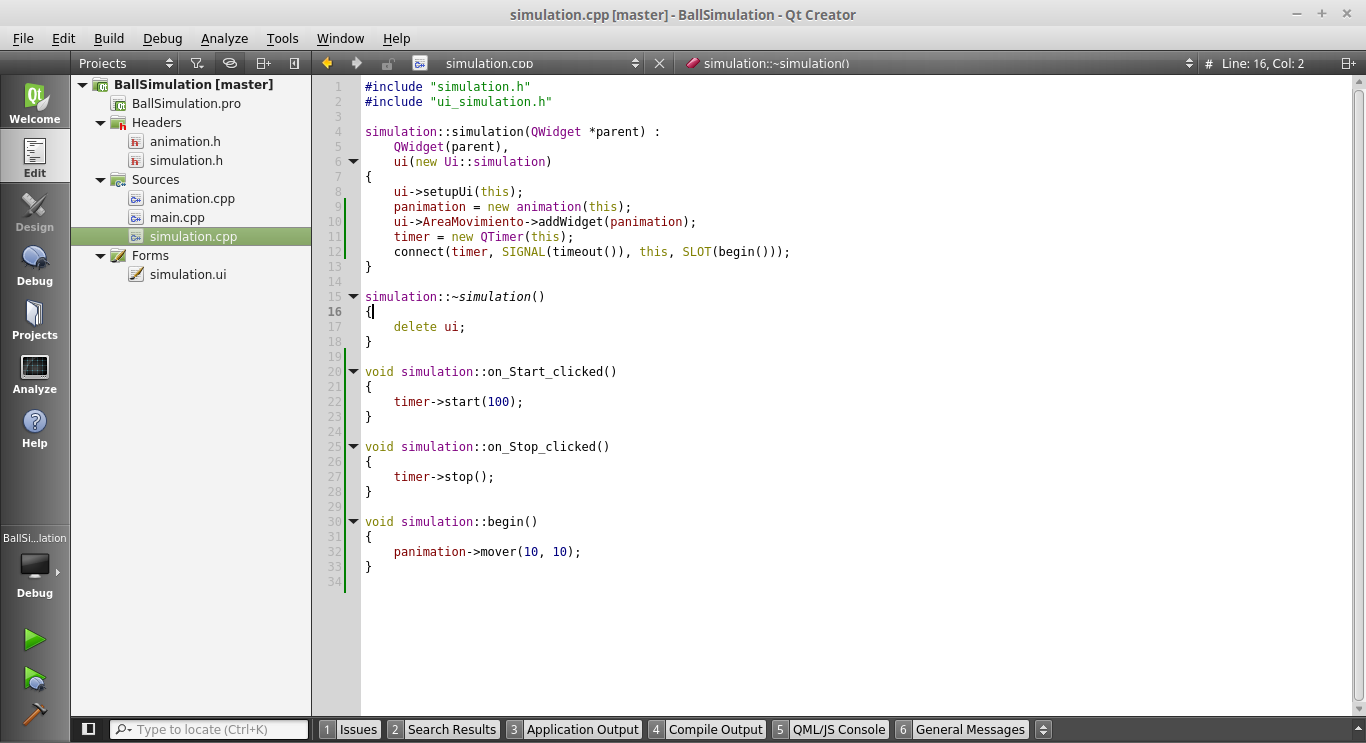Open the Design mode

35,211
